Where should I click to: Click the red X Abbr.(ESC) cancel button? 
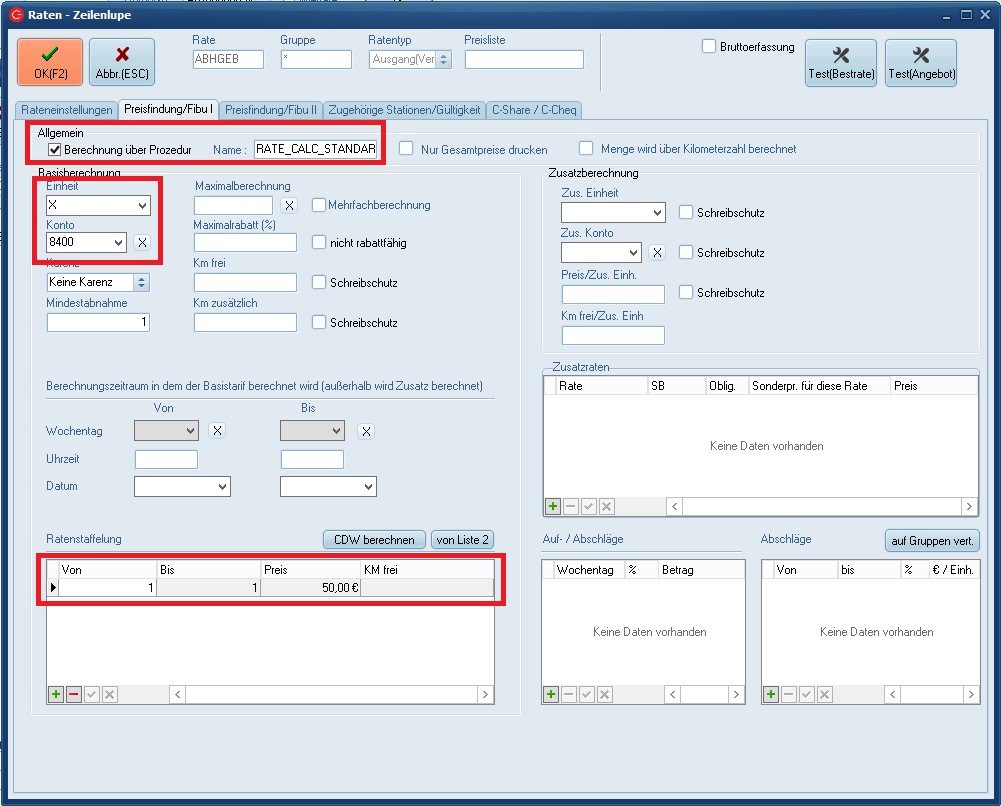point(122,62)
